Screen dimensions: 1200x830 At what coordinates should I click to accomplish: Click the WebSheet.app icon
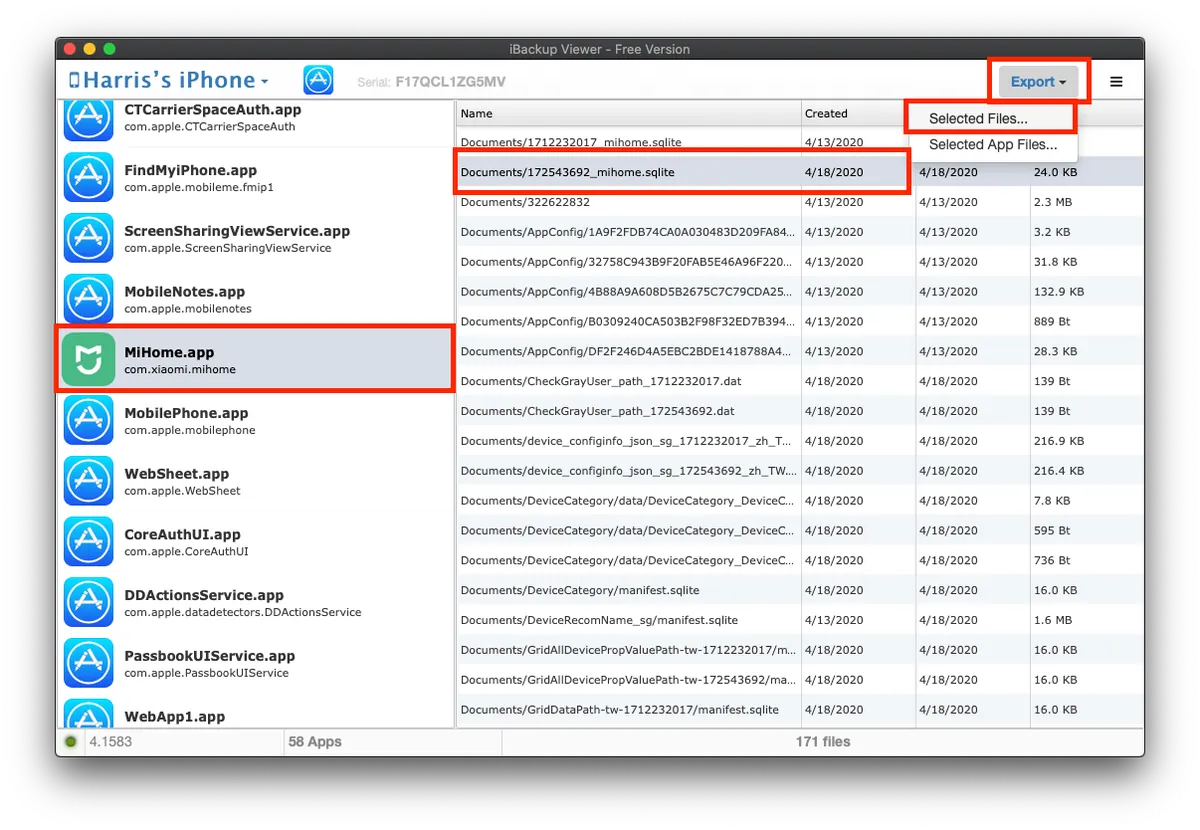[89, 480]
